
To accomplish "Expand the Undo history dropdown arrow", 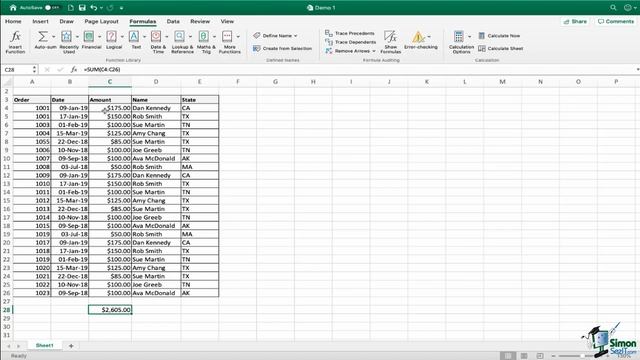I will 101,8.
